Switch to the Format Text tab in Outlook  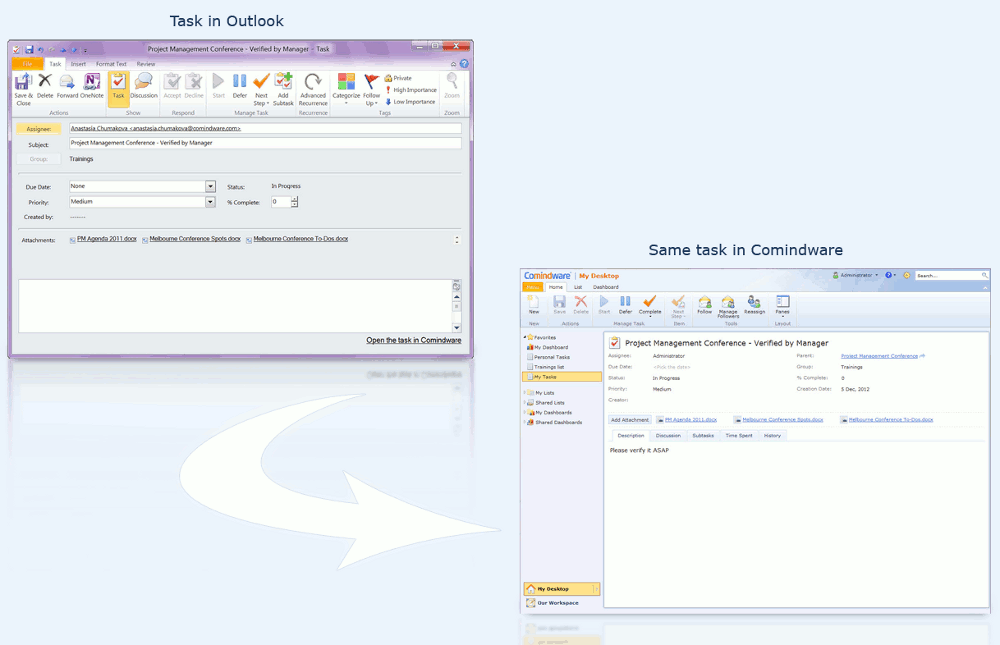112,64
